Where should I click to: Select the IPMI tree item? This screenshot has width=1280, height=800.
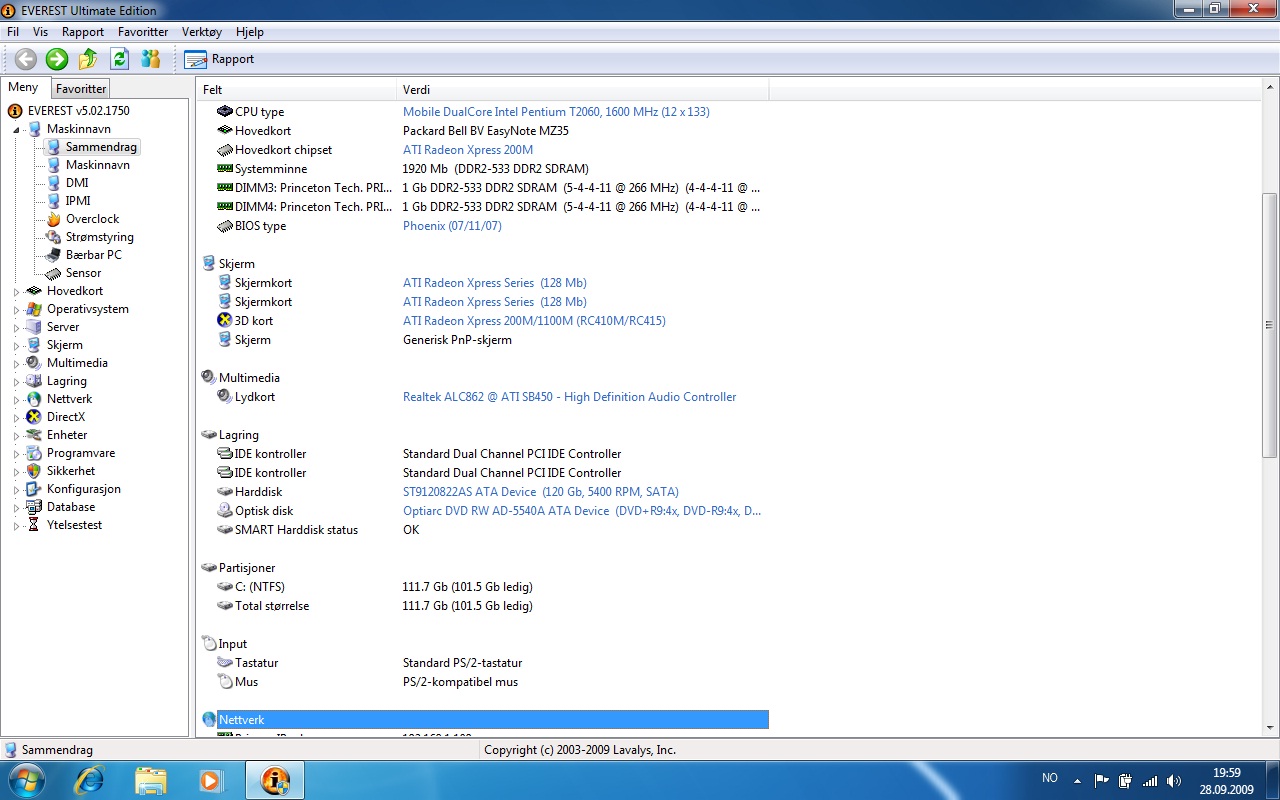tap(78, 201)
